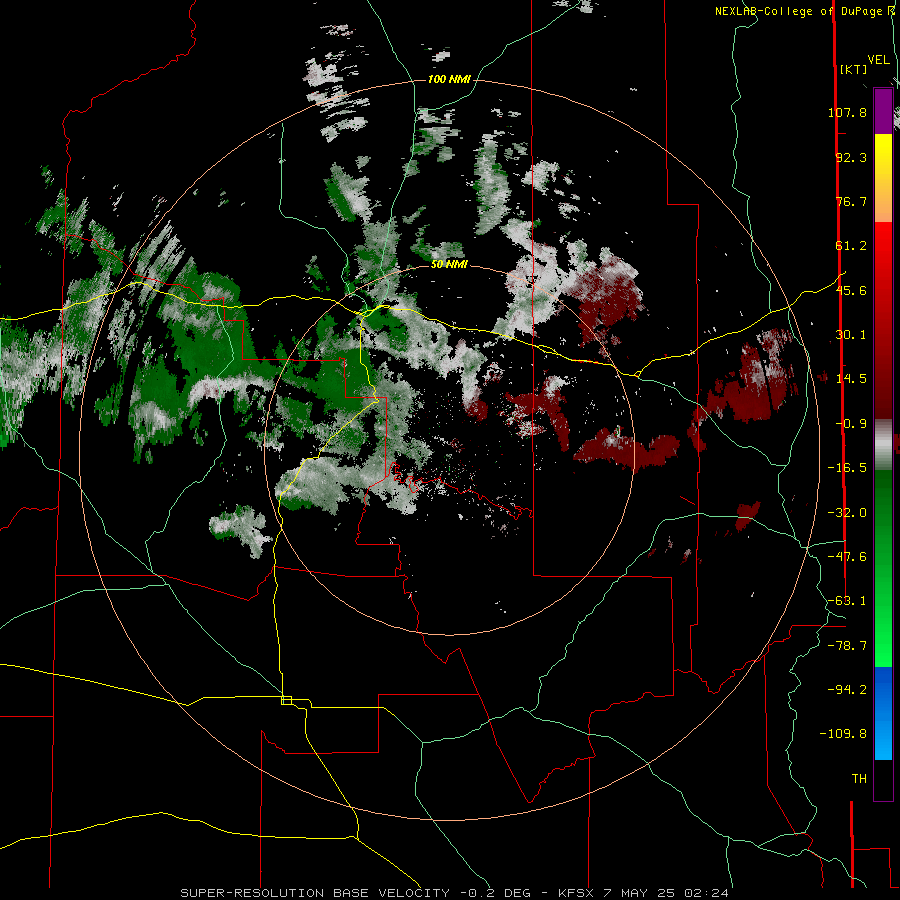Click the 107.8 velocity scale value
The width and height of the screenshot is (900, 900).
(847, 112)
